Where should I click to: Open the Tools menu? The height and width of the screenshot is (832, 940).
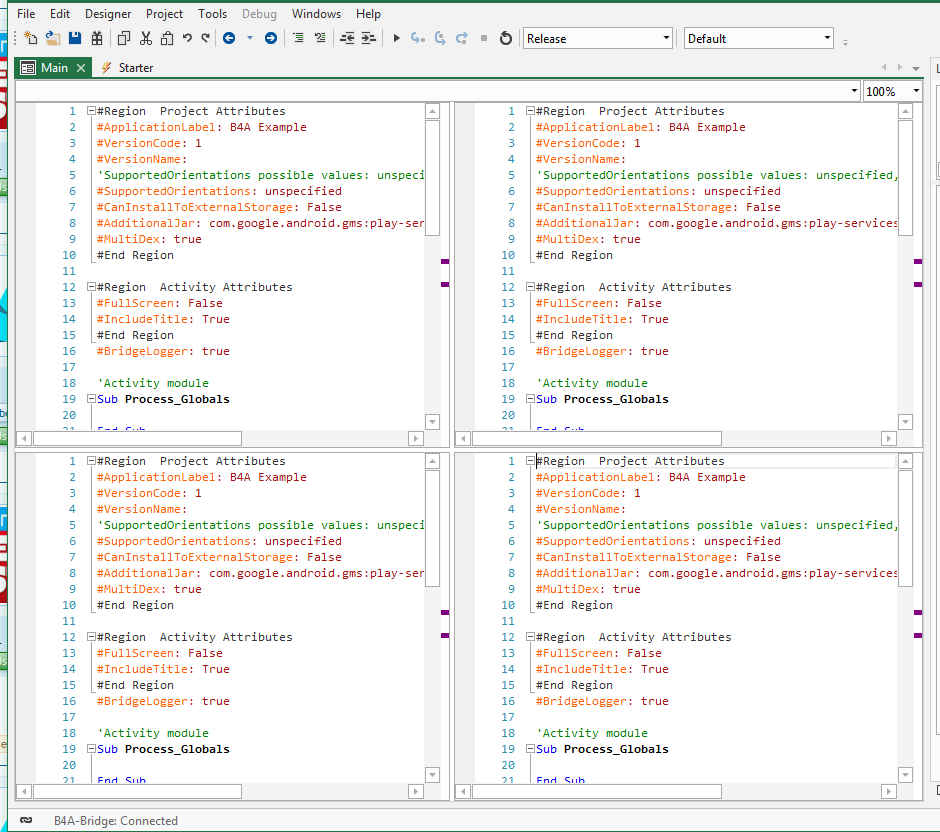212,14
